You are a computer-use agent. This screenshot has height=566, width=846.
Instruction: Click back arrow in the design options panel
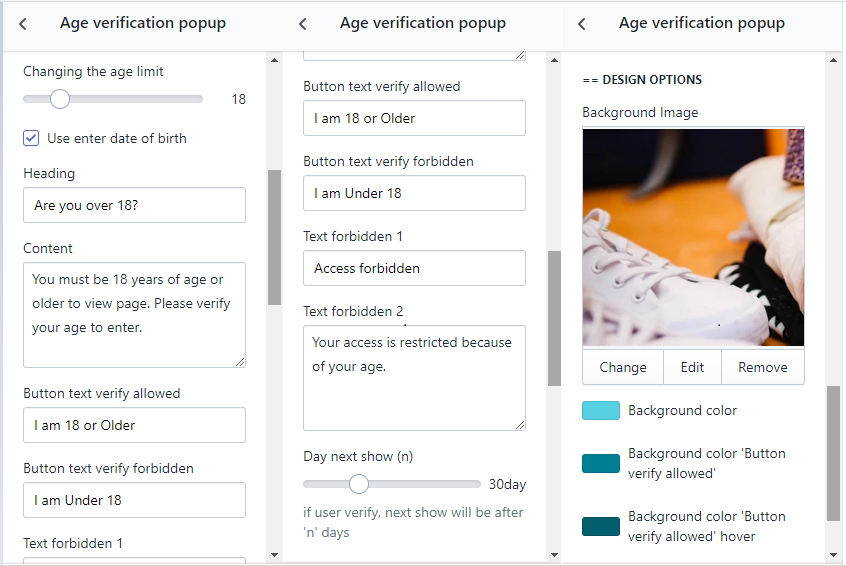tap(582, 24)
